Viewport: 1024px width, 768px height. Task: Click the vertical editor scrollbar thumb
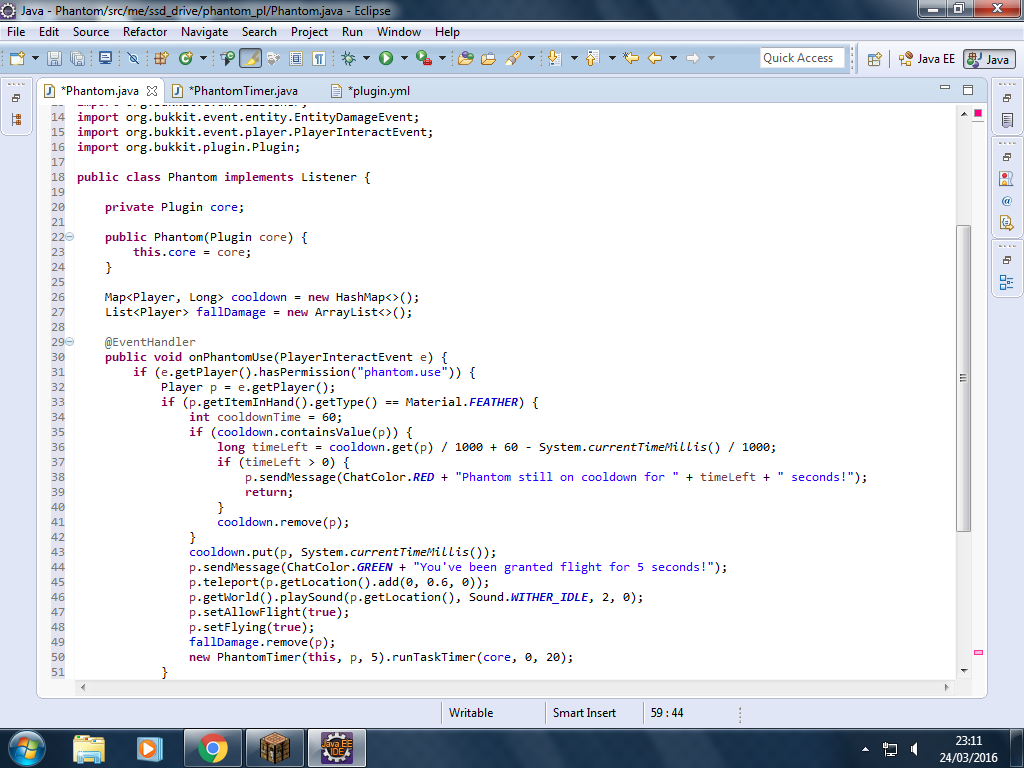pos(963,378)
